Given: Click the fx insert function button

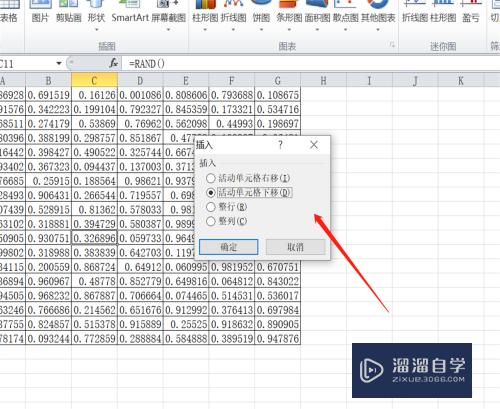Looking at the screenshot, I should pos(114,63).
